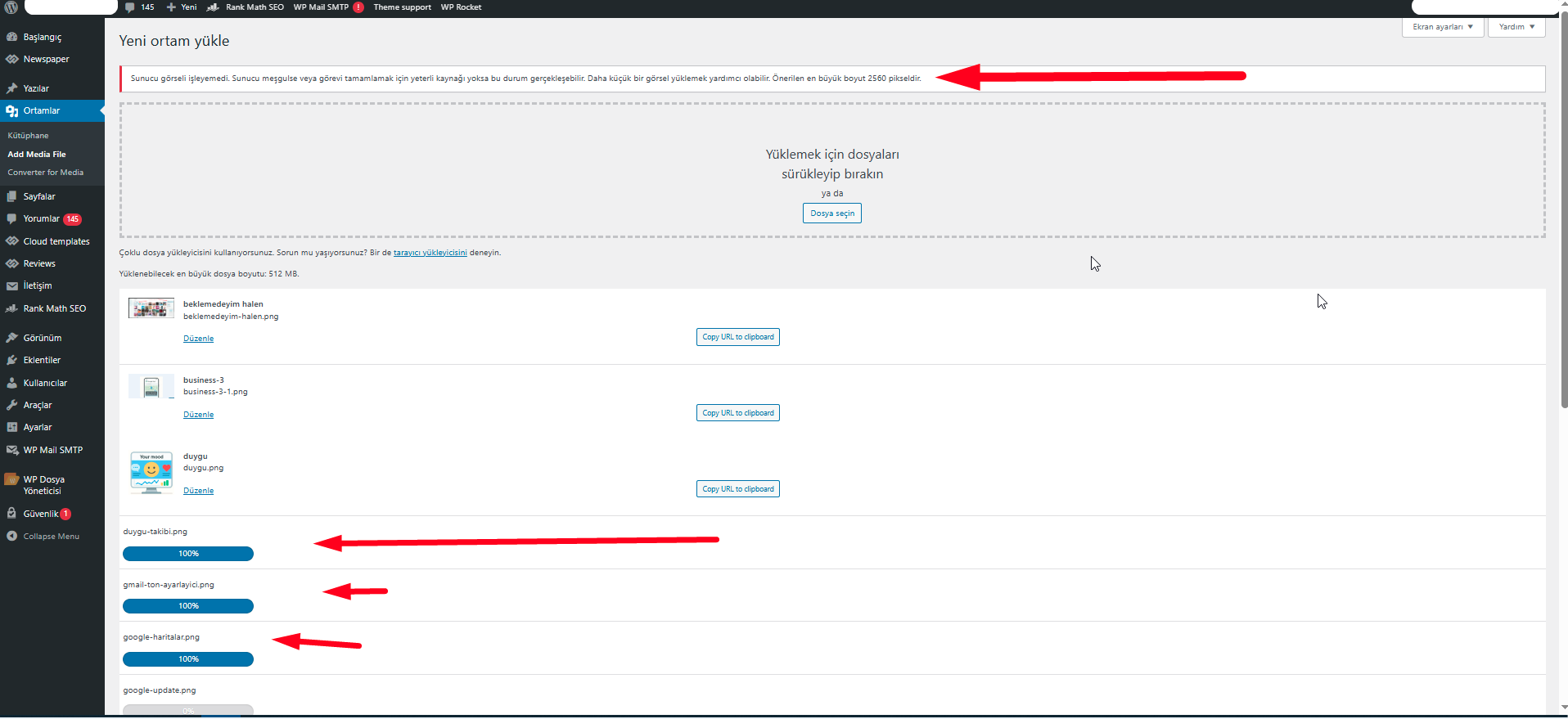
Task: Expand the Ekran ayarları dropdown
Action: pyautogui.click(x=1442, y=27)
